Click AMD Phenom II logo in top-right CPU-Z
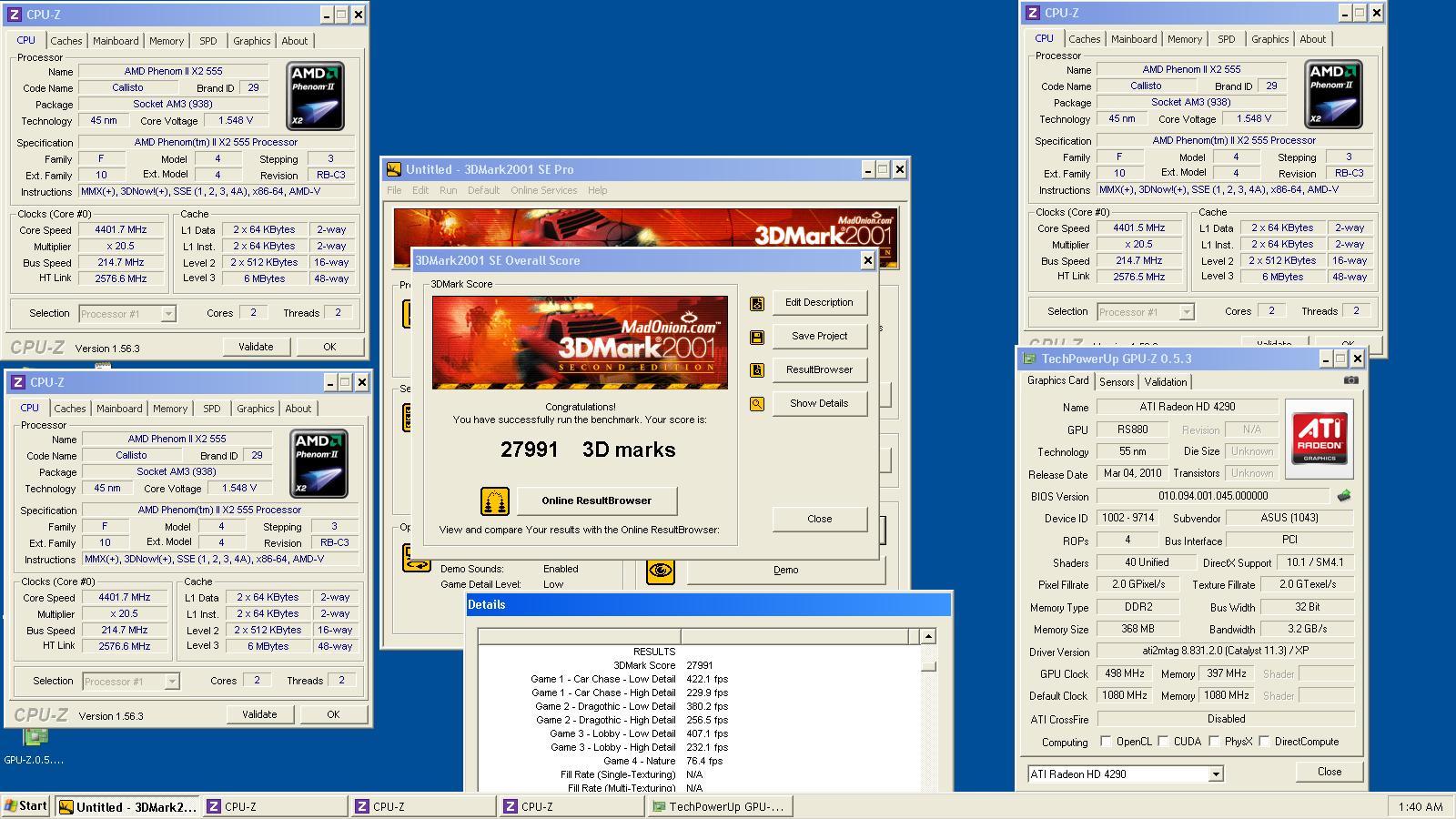Image resolution: width=1456 pixels, height=819 pixels. pyautogui.click(x=1333, y=95)
